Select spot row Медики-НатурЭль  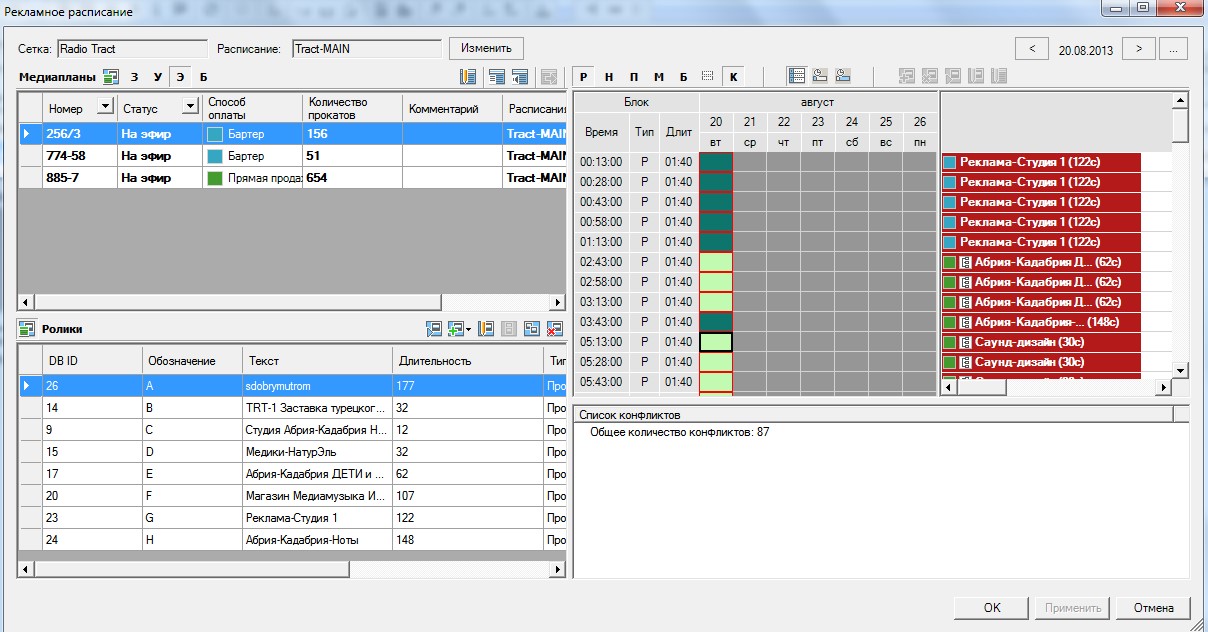(x=292, y=451)
